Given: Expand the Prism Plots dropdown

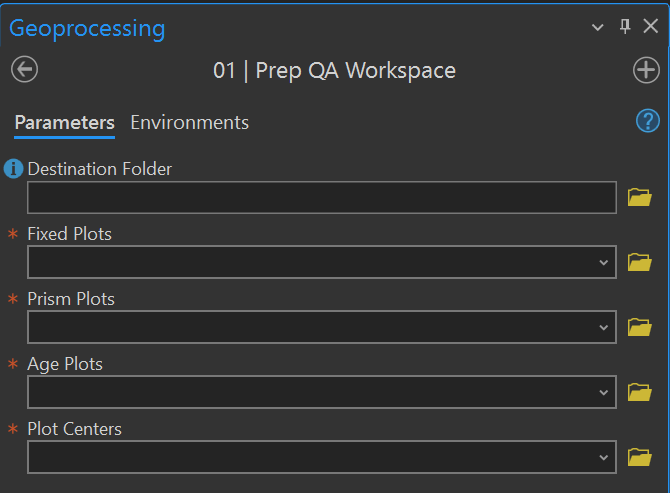Looking at the screenshot, I should pyautogui.click(x=603, y=327).
